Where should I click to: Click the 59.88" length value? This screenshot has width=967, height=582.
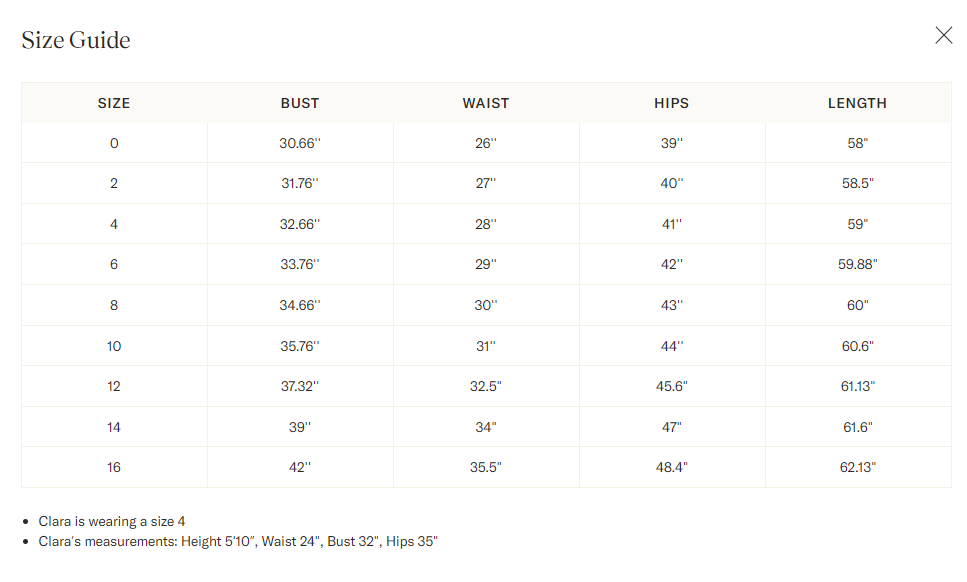point(857,264)
